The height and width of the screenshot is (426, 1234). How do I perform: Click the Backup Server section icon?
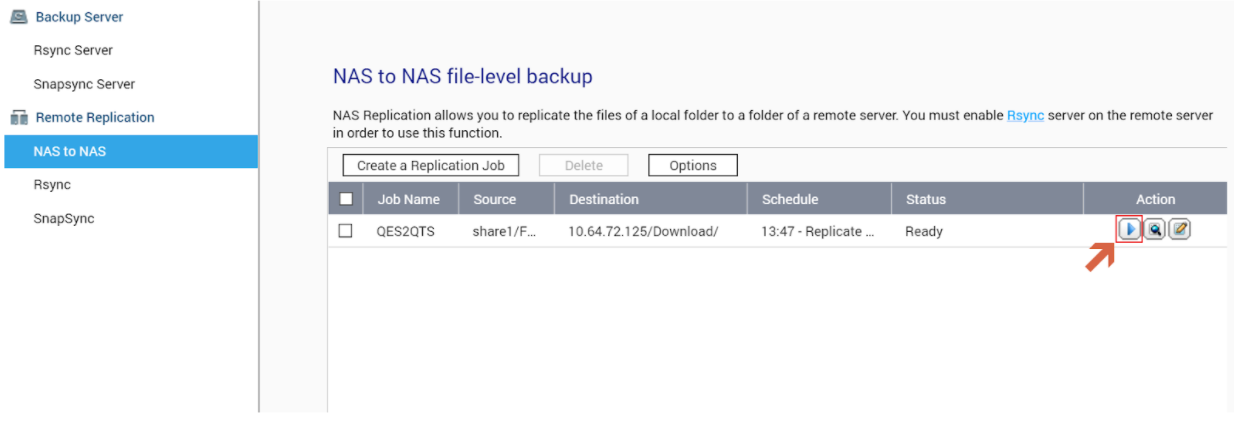(x=19, y=17)
